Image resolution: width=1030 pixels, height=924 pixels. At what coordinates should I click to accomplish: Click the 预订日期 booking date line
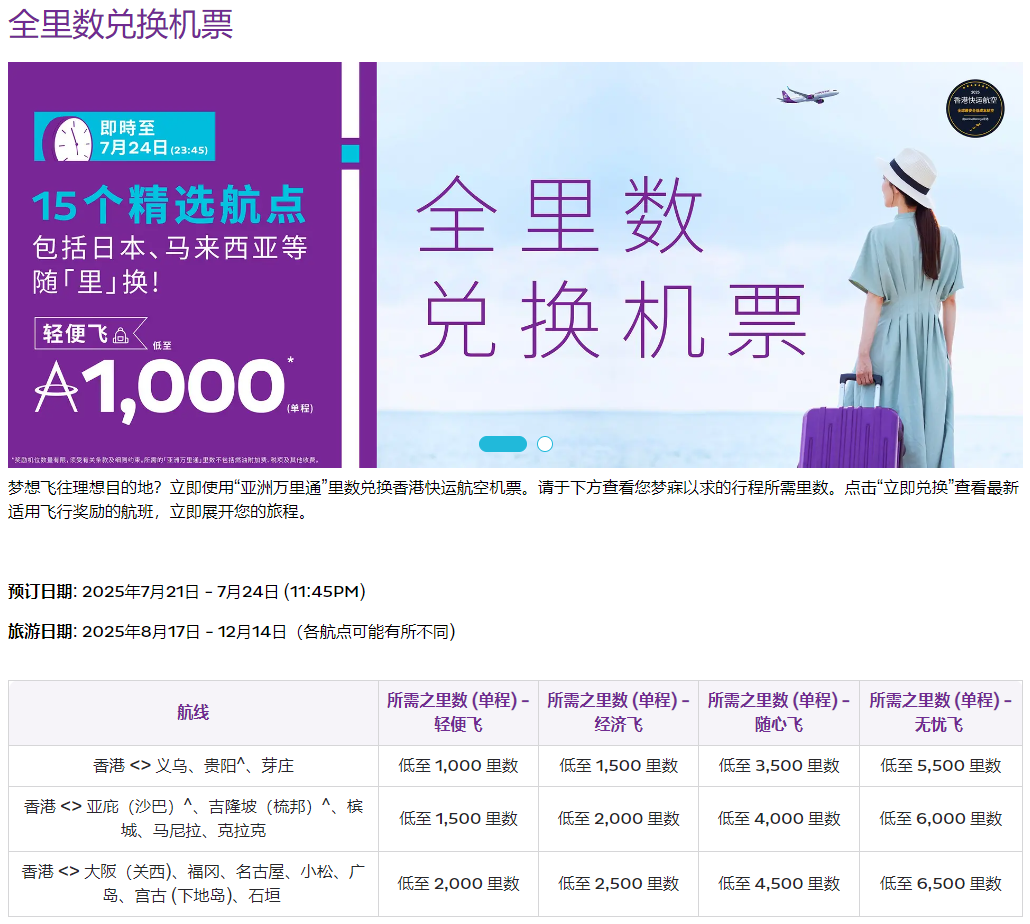[187, 592]
